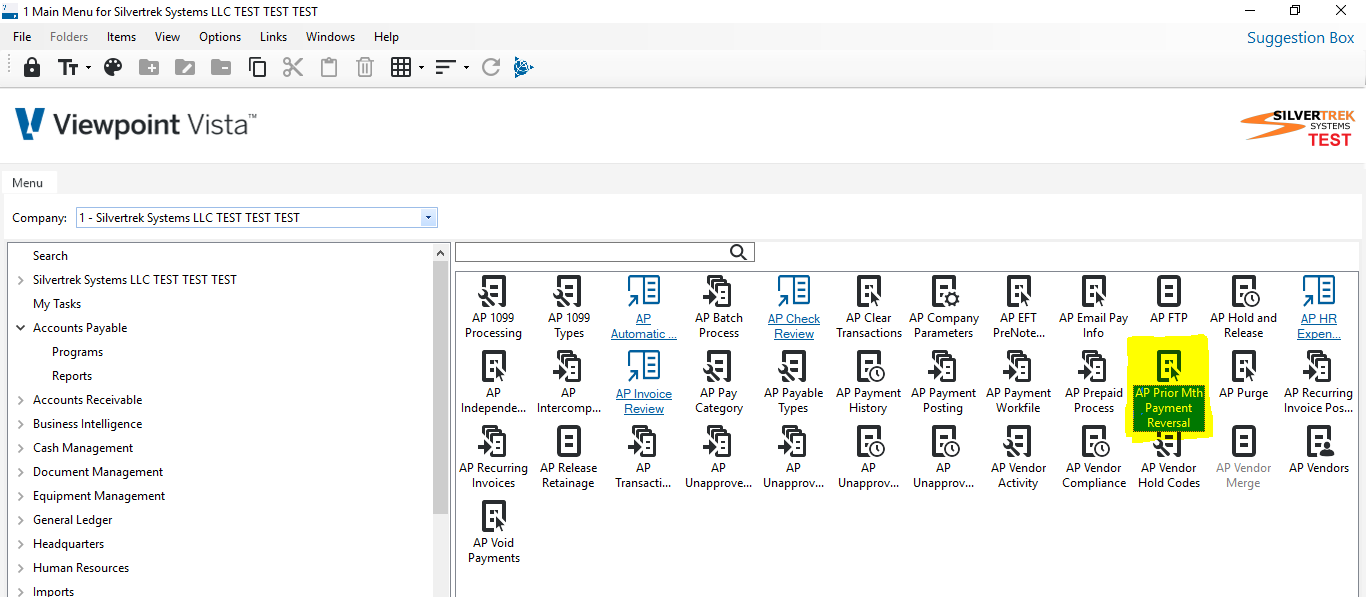Screen dimensions: 1366x597
Task: Open AP 1099 Processing program
Action: point(493,308)
